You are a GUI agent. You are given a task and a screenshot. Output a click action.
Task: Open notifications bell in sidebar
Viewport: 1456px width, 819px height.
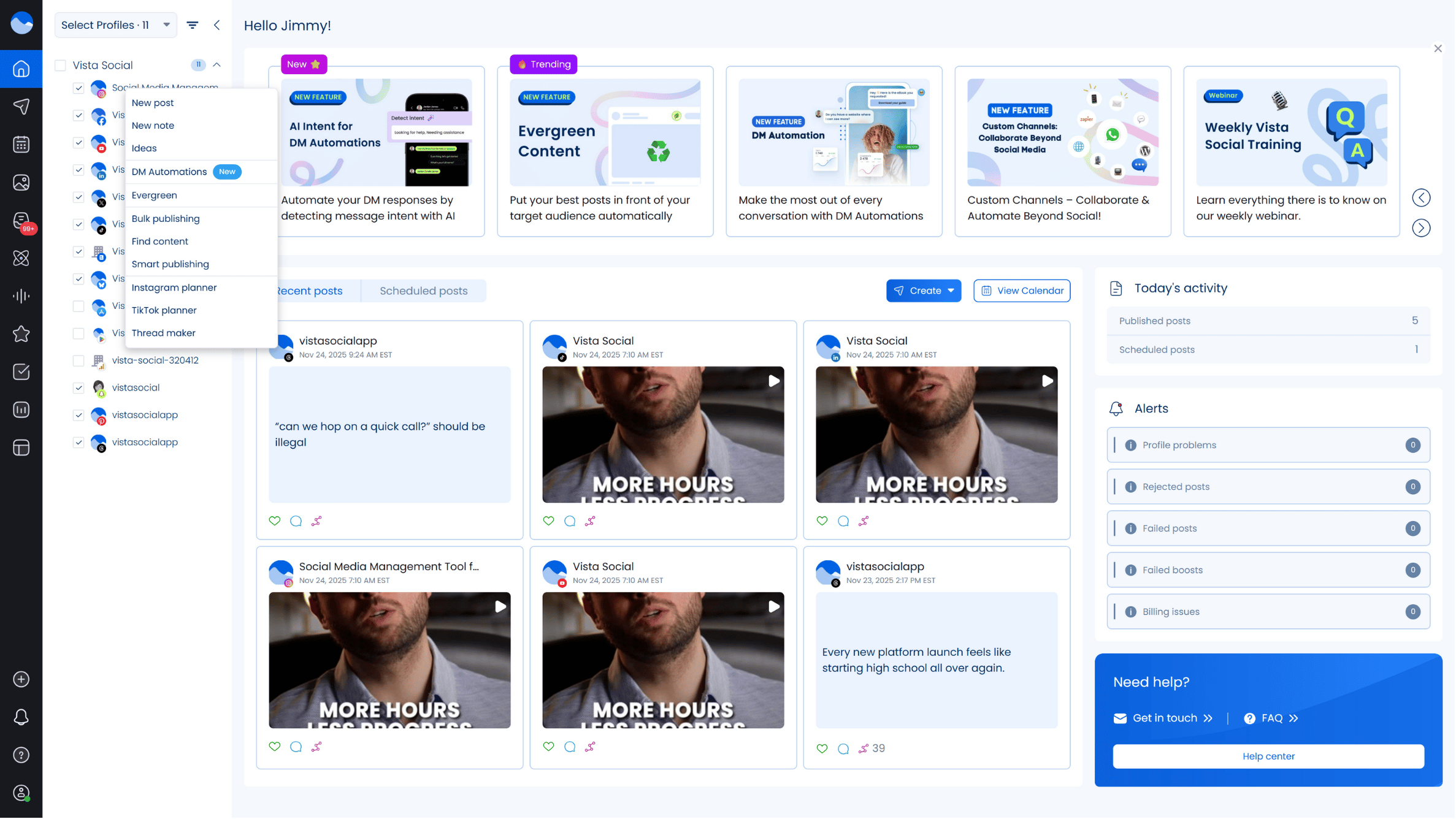click(x=21, y=717)
